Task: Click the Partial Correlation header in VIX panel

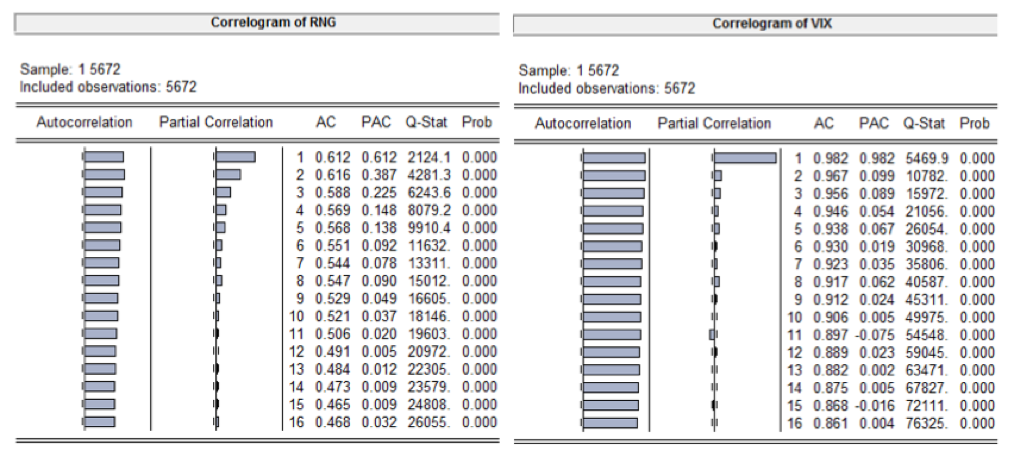Action: 714,124
